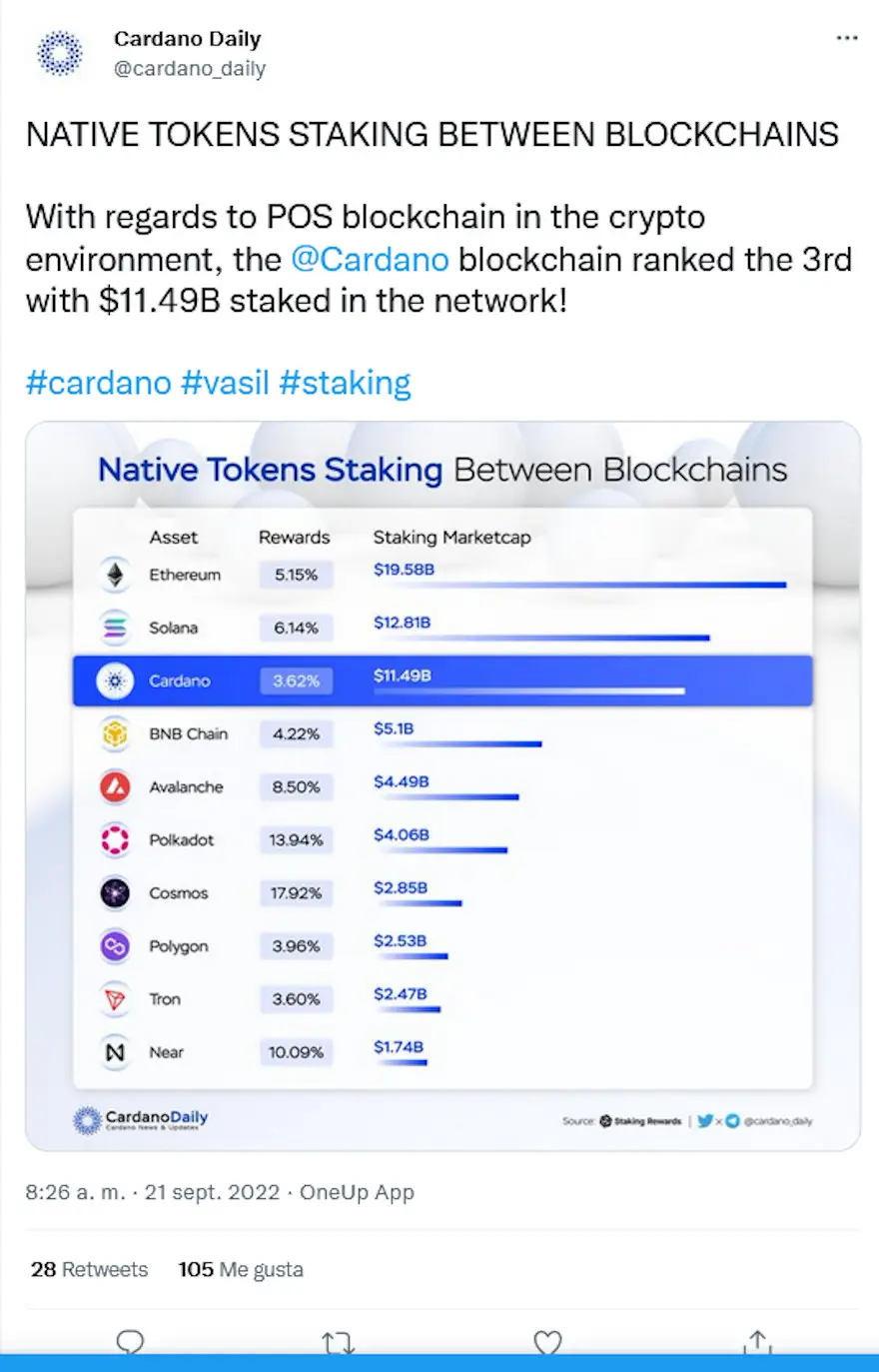Open the tweet's three-dot more options menu

point(847,38)
